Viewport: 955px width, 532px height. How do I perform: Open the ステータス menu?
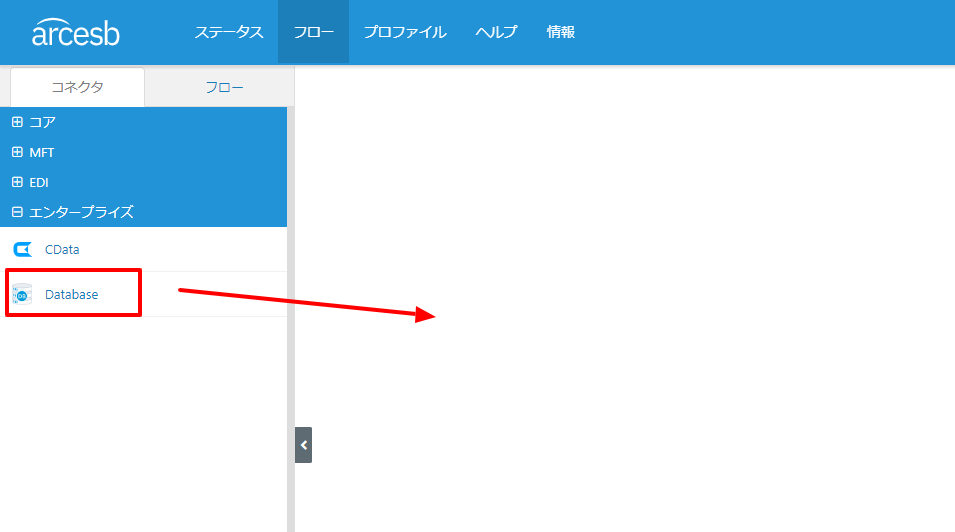(x=228, y=32)
